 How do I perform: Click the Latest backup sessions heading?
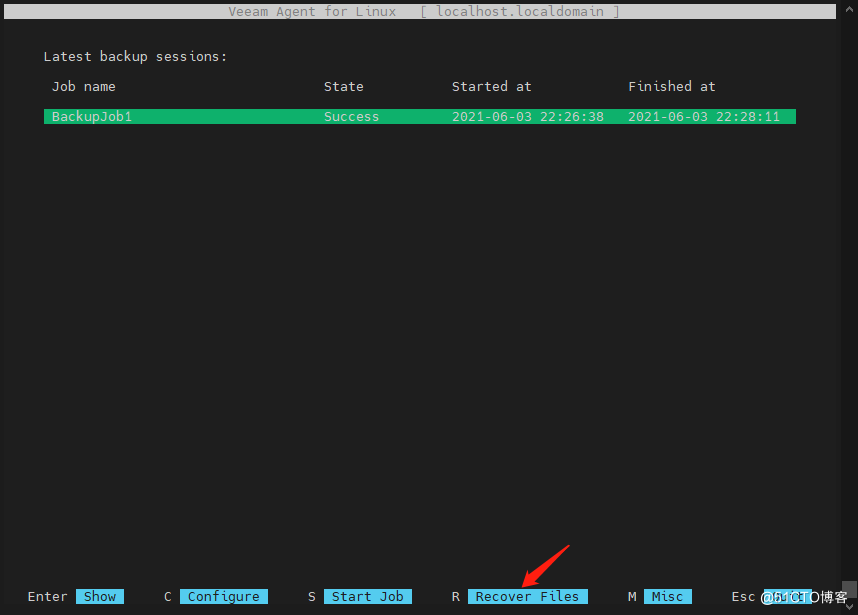(135, 56)
